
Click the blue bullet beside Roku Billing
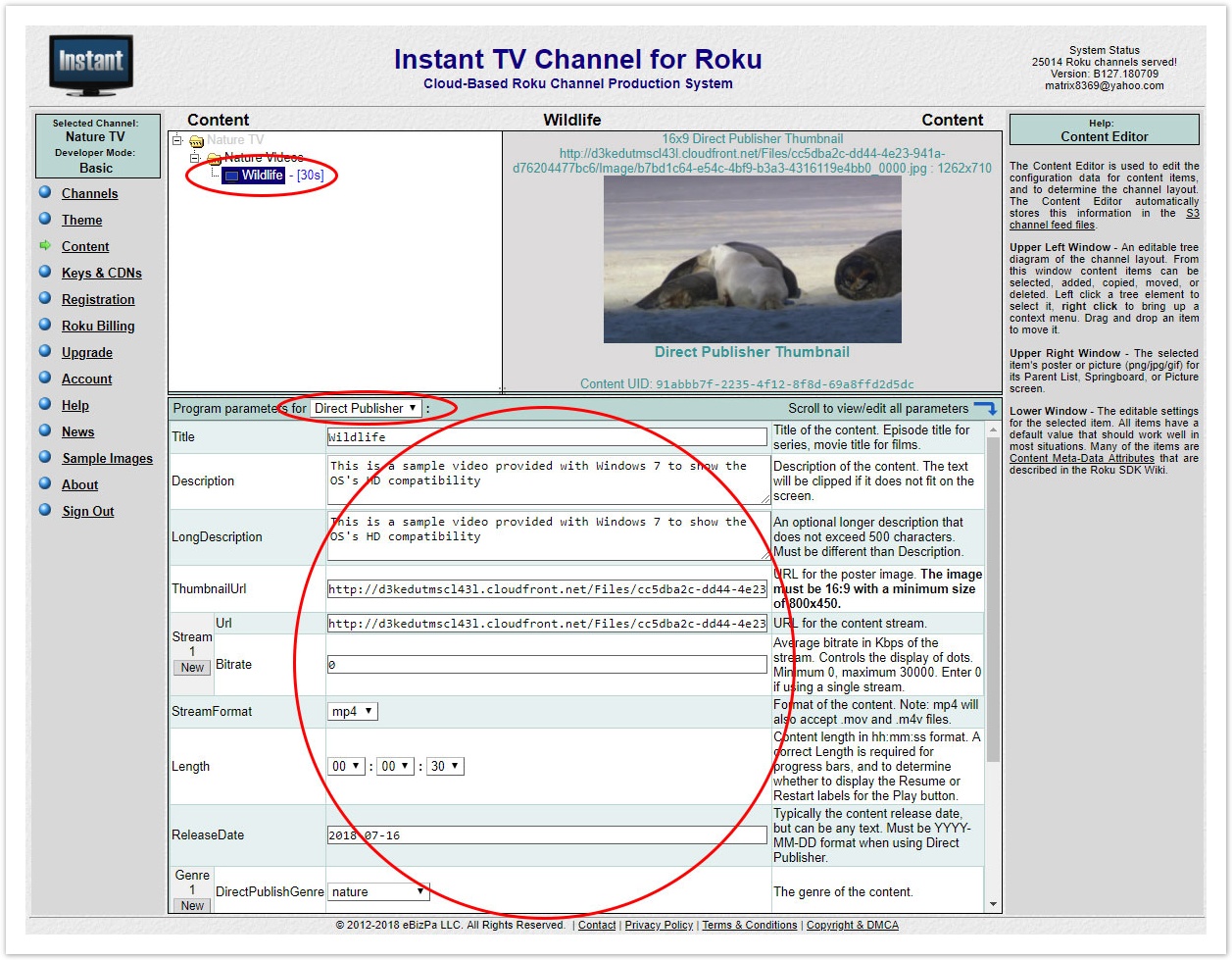click(45, 325)
